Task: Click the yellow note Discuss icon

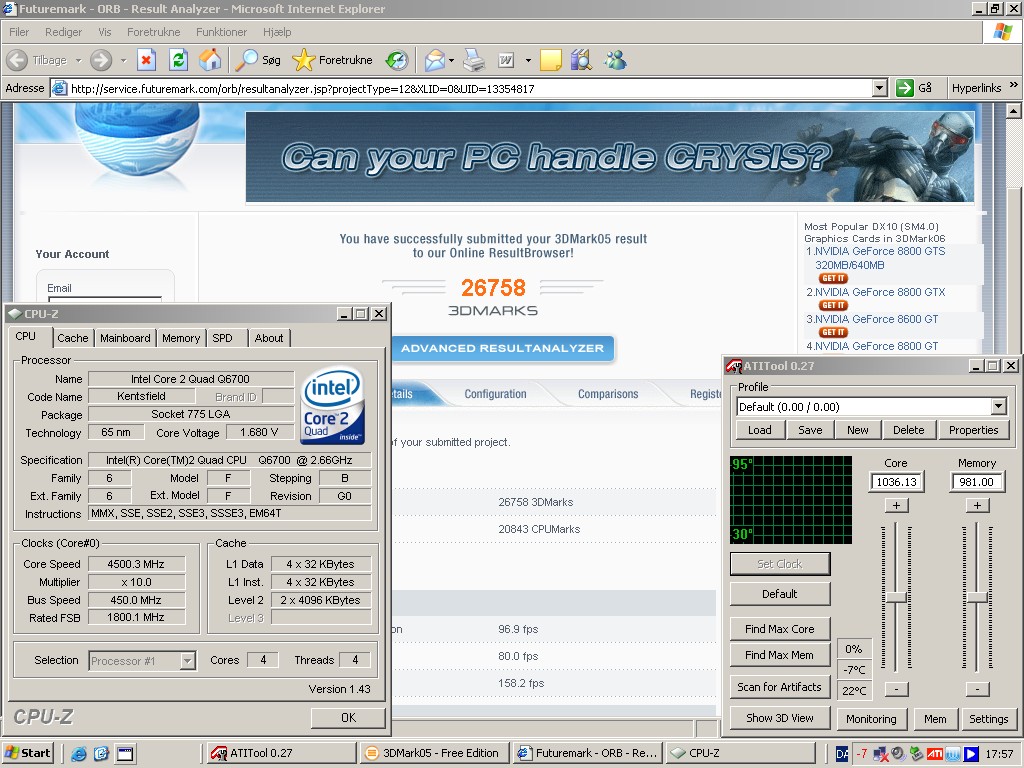Action: [x=550, y=60]
